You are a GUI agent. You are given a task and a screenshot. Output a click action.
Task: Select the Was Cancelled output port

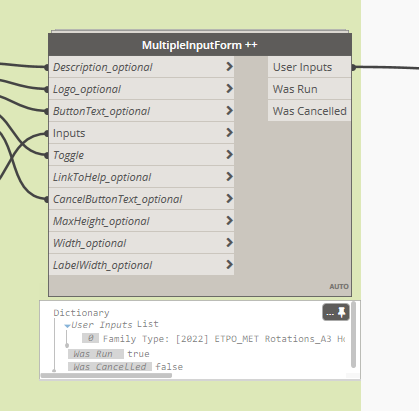pyautogui.click(x=309, y=111)
